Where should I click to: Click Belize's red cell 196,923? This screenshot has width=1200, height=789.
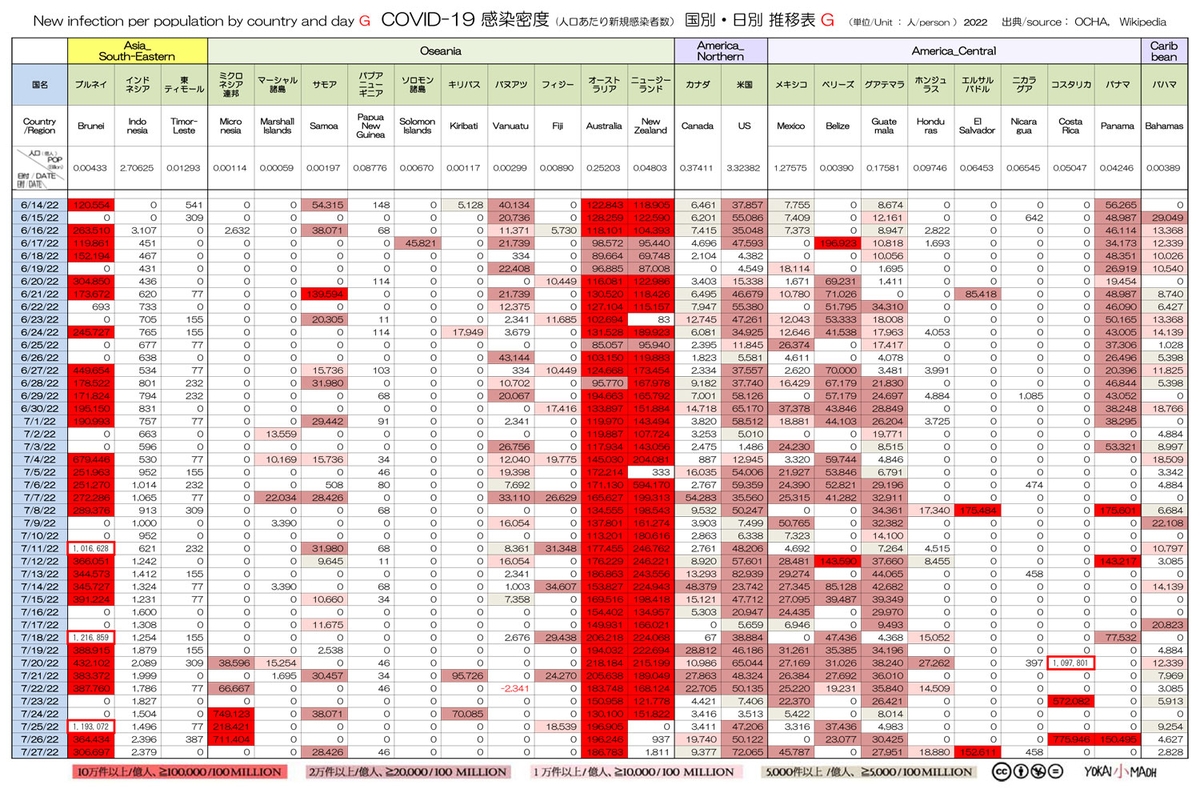pyautogui.click(x=838, y=243)
